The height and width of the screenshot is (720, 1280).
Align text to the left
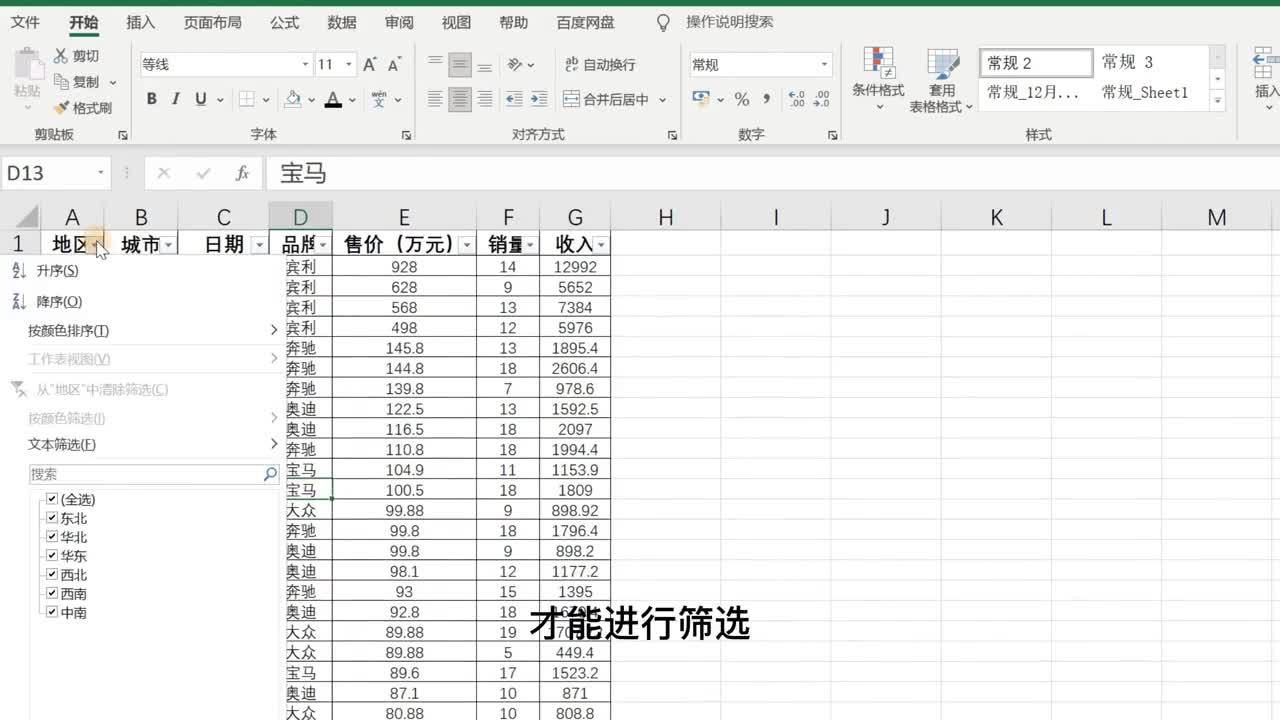(x=435, y=99)
